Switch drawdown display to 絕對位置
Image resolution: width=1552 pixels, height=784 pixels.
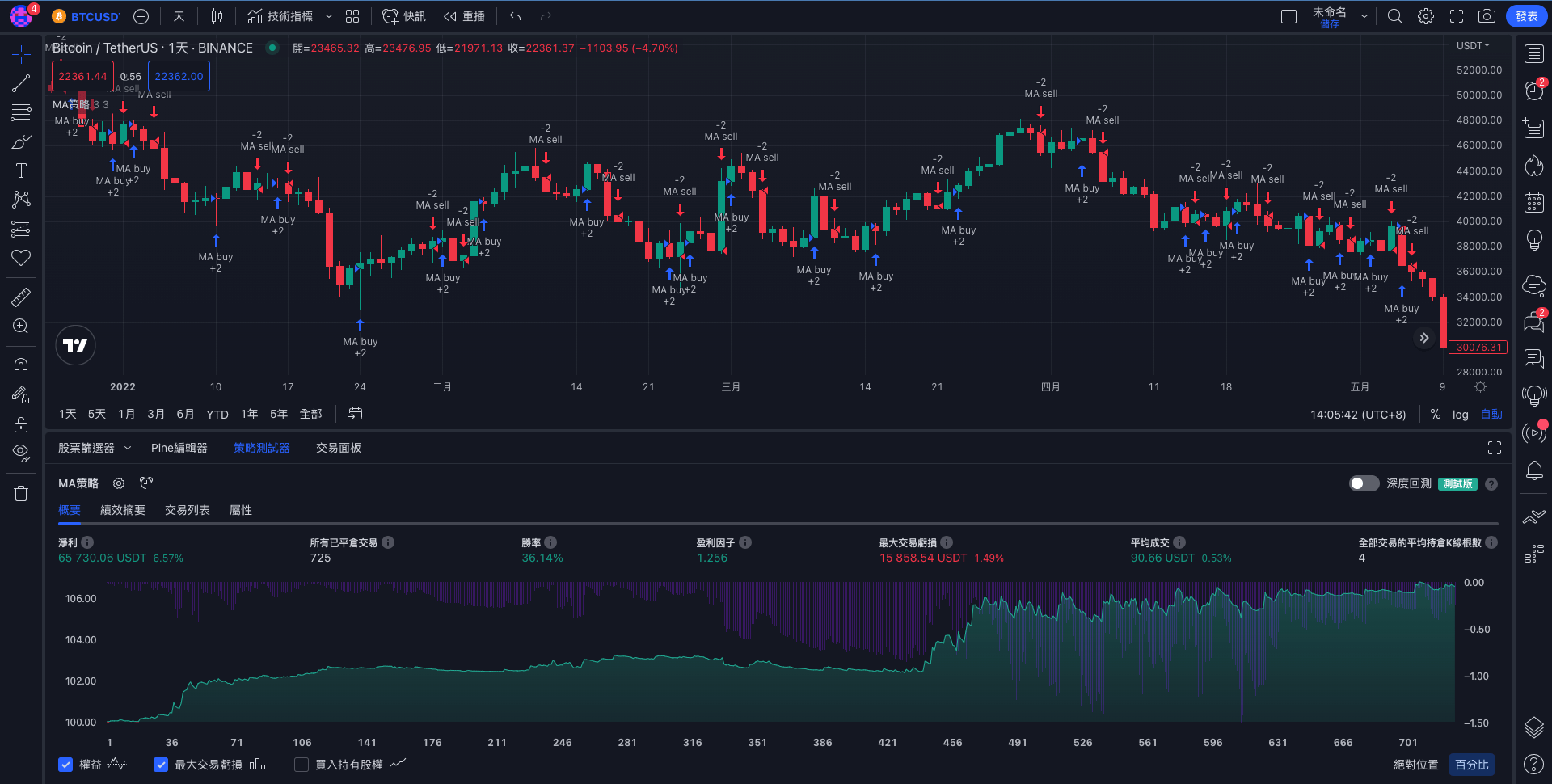(x=1416, y=765)
